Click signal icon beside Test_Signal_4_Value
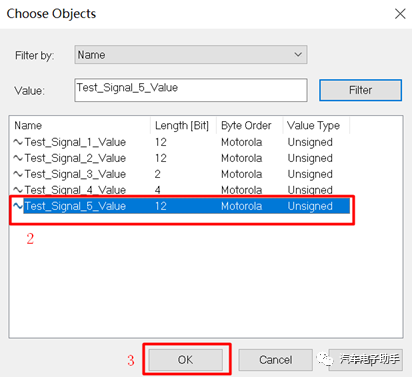The width and height of the screenshot is (412, 377). (x=18, y=190)
